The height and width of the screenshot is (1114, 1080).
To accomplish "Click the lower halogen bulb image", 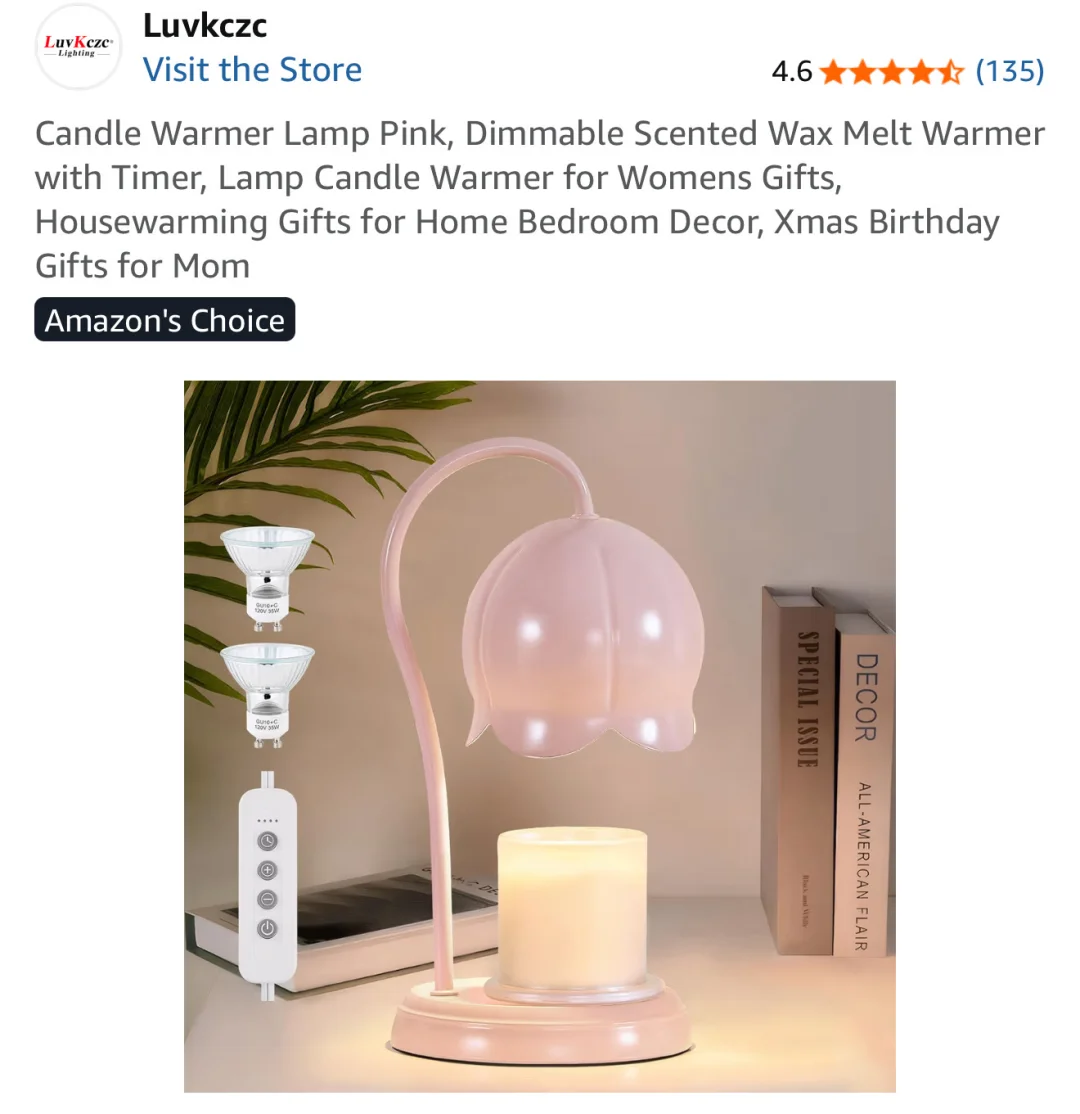I will tap(267, 695).
